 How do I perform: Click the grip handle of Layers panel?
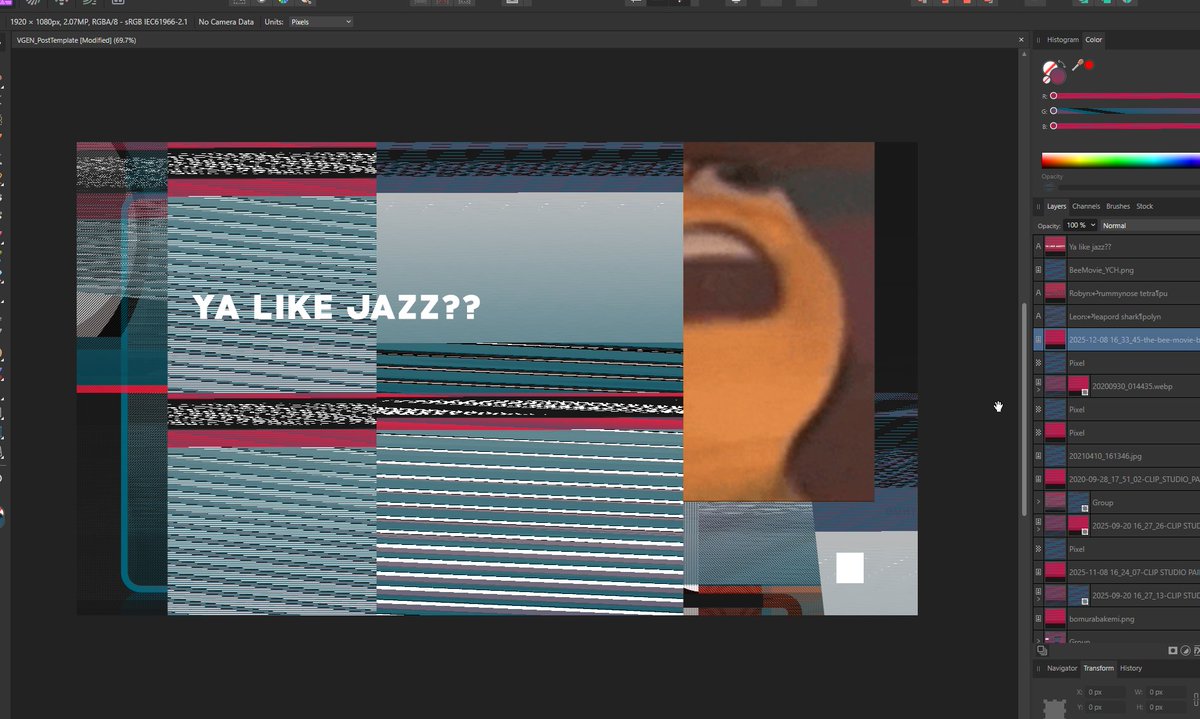tap(1038, 206)
